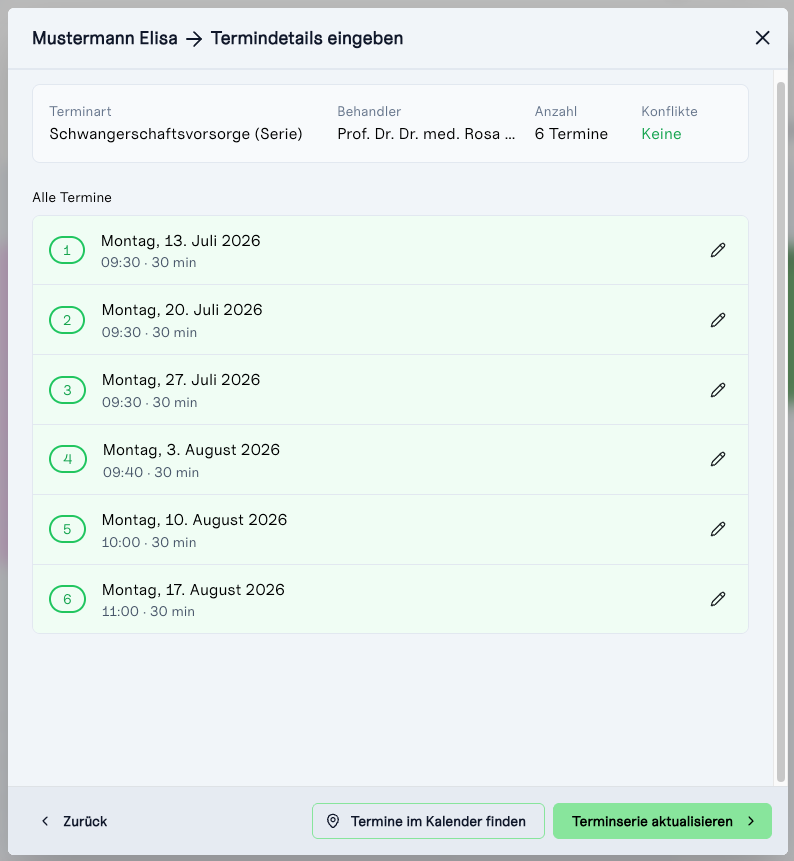
Task: Edit the 3. August 2026 appointment
Action: (x=718, y=459)
